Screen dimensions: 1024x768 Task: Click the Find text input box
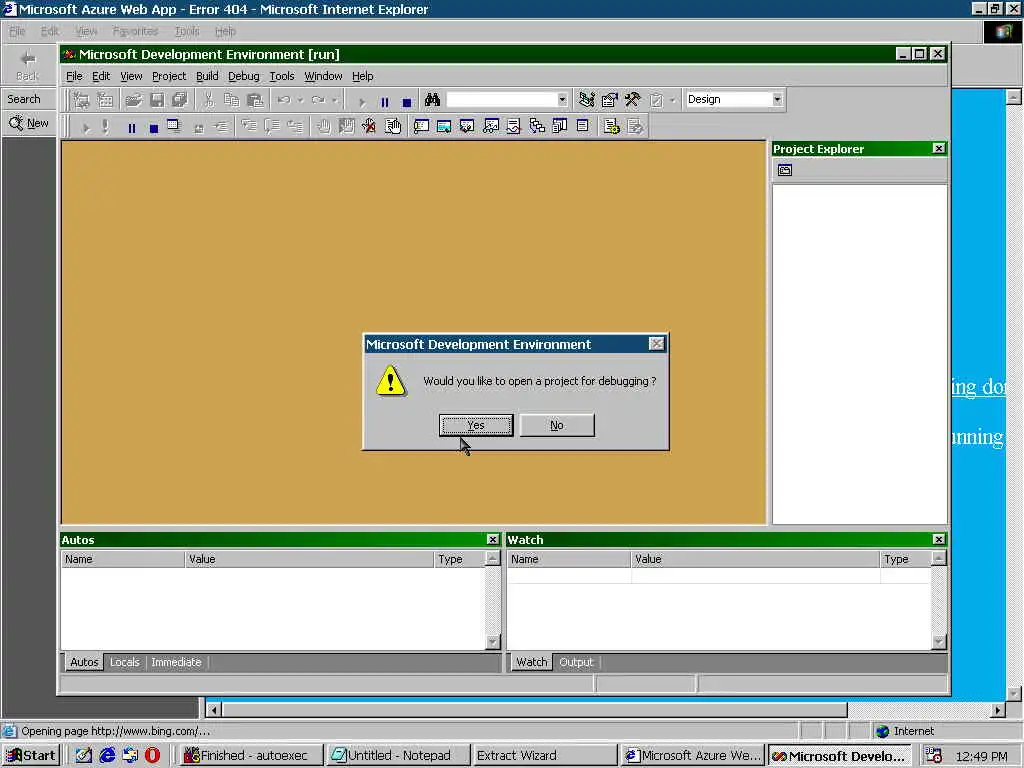click(502, 99)
